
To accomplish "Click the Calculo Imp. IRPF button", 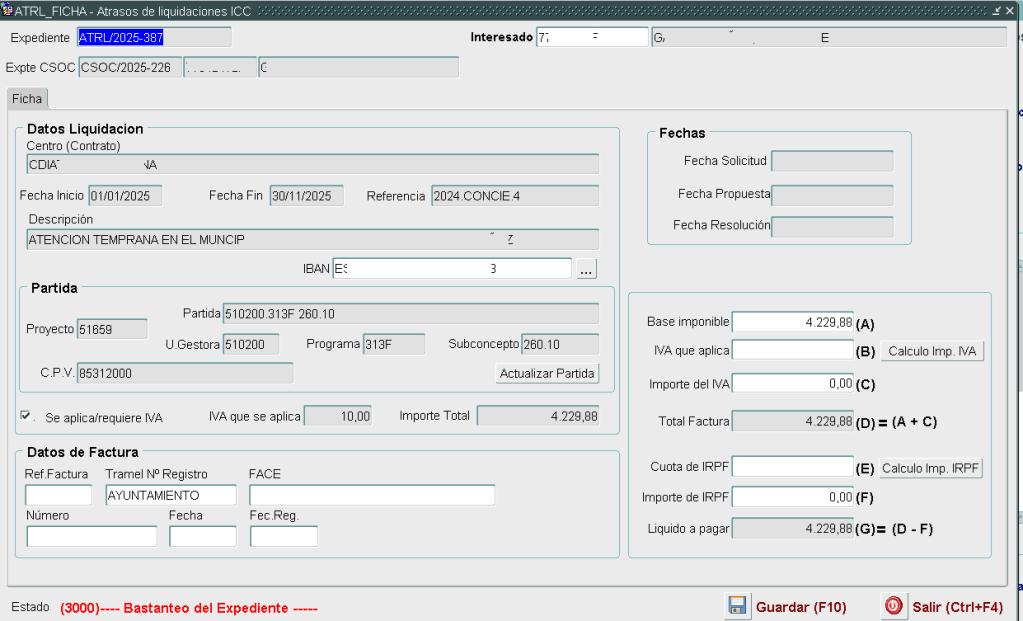I will click(932, 468).
